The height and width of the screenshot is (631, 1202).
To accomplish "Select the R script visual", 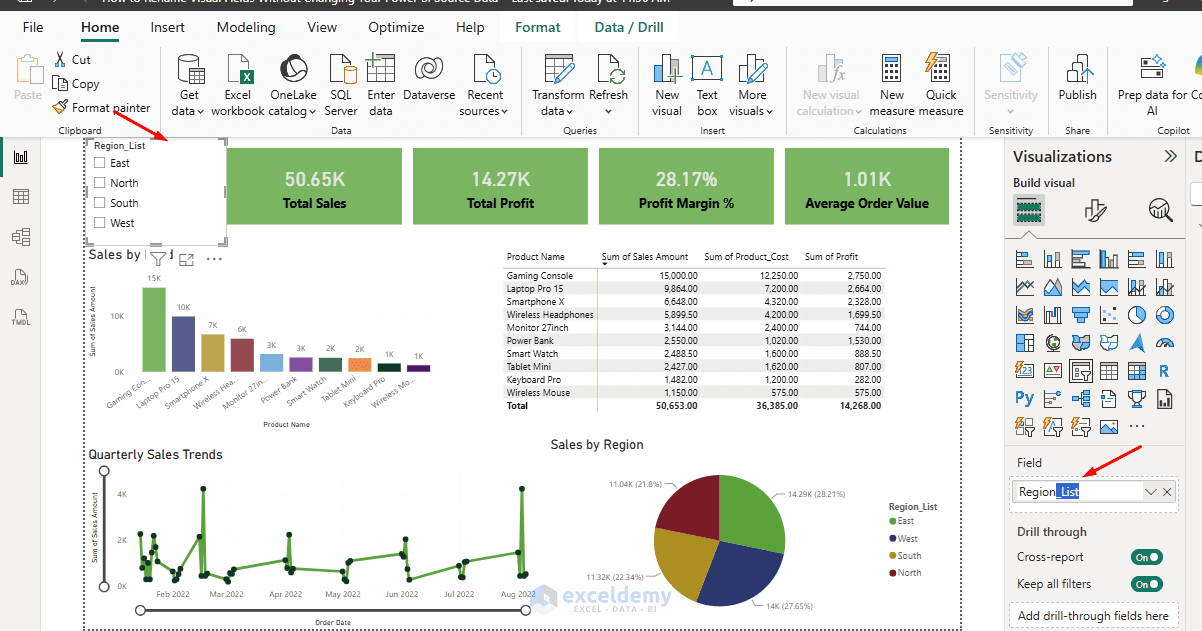I will pos(1165,371).
